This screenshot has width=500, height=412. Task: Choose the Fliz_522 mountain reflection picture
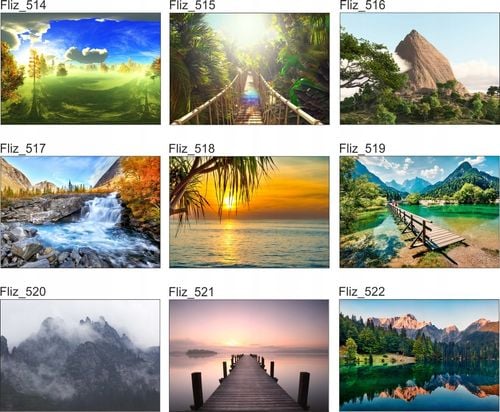419,355
